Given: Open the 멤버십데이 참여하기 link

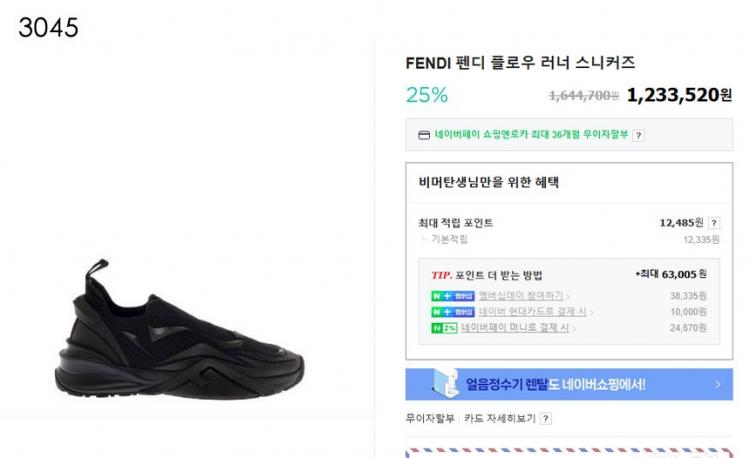Looking at the screenshot, I should pos(513,296).
